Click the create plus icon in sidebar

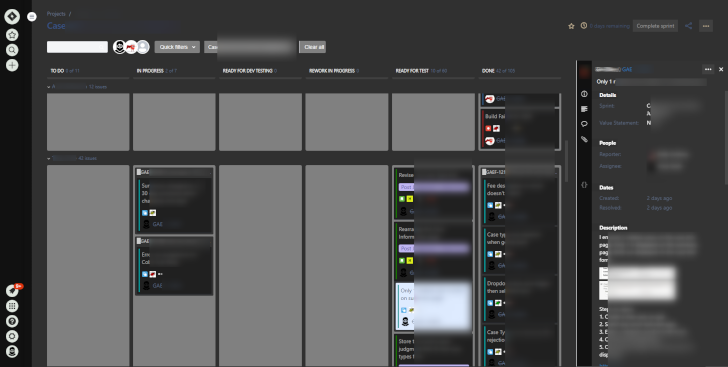12,66
